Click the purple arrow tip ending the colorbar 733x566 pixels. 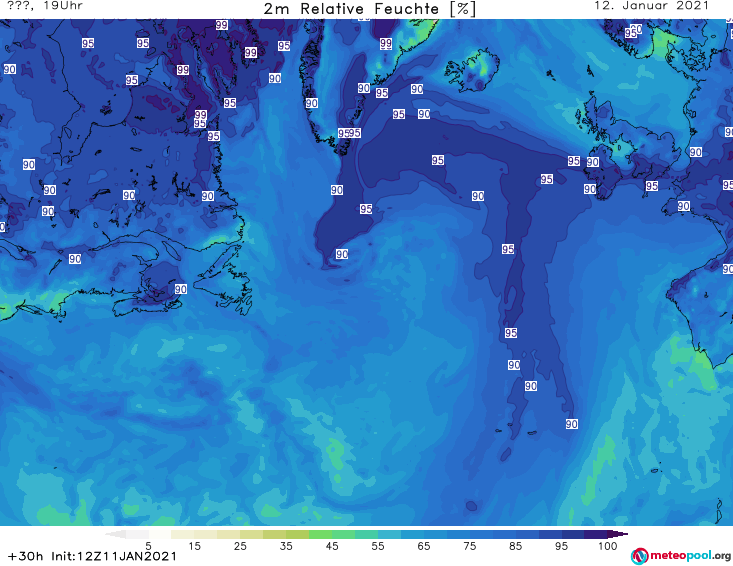[x=618, y=534]
